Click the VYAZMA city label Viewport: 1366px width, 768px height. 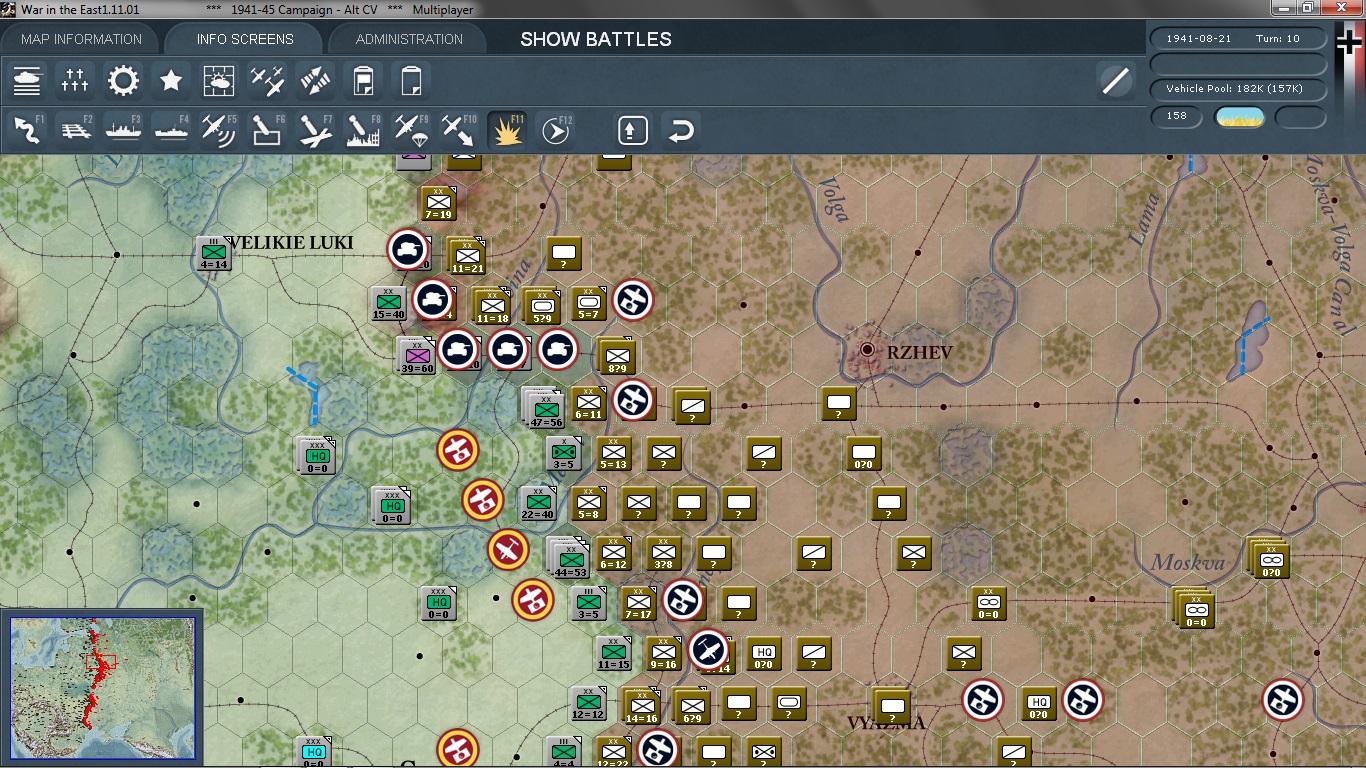click(887, 723)
